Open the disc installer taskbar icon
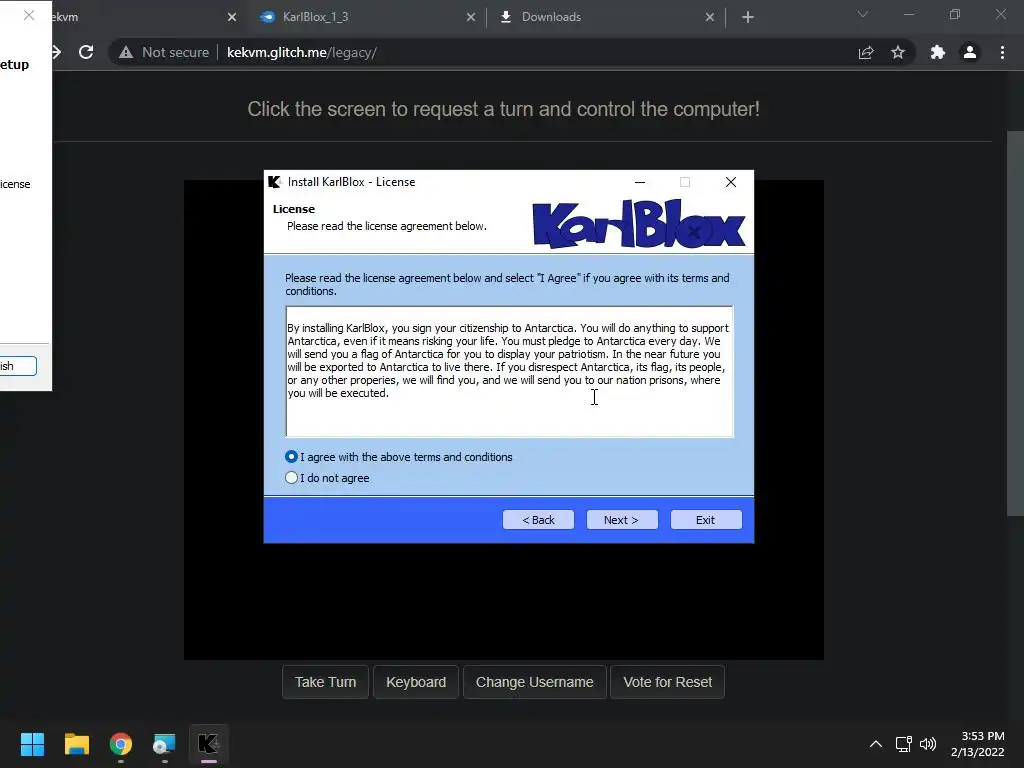This screenshot has height=768, width=1024. (165, 744)
